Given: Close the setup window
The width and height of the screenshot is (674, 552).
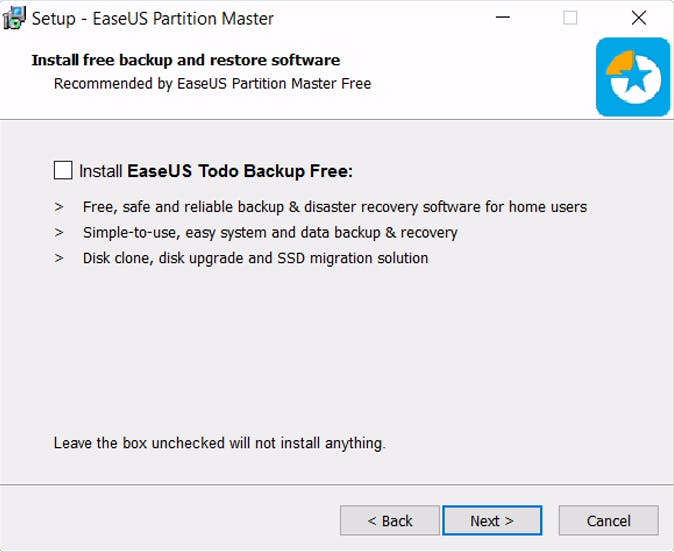Looking at the screenshot, I should point(638,18).
